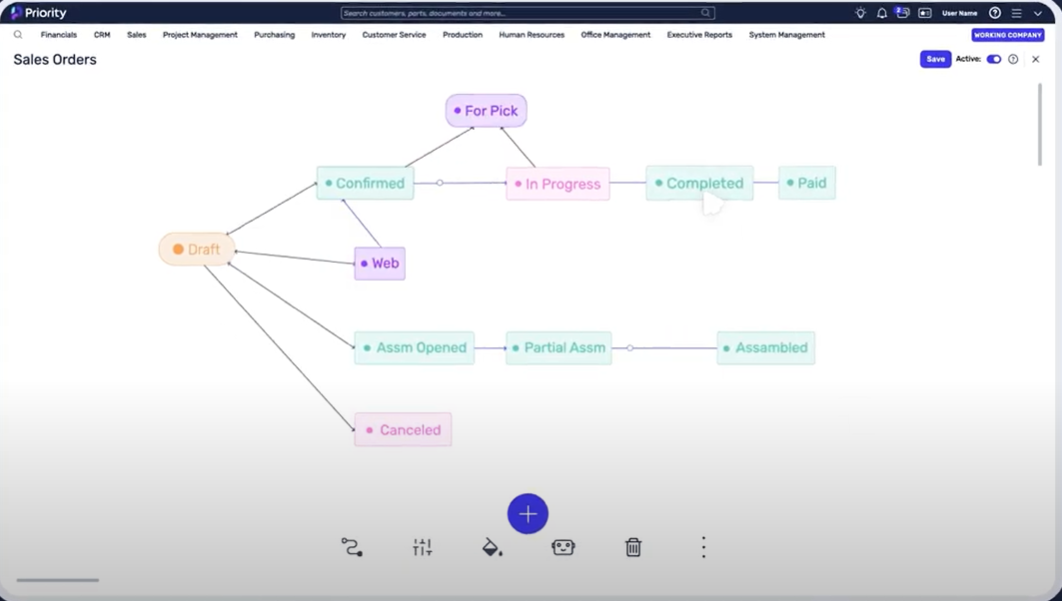
Task: Open the Financials menu
Action: (x=59, y=35)
